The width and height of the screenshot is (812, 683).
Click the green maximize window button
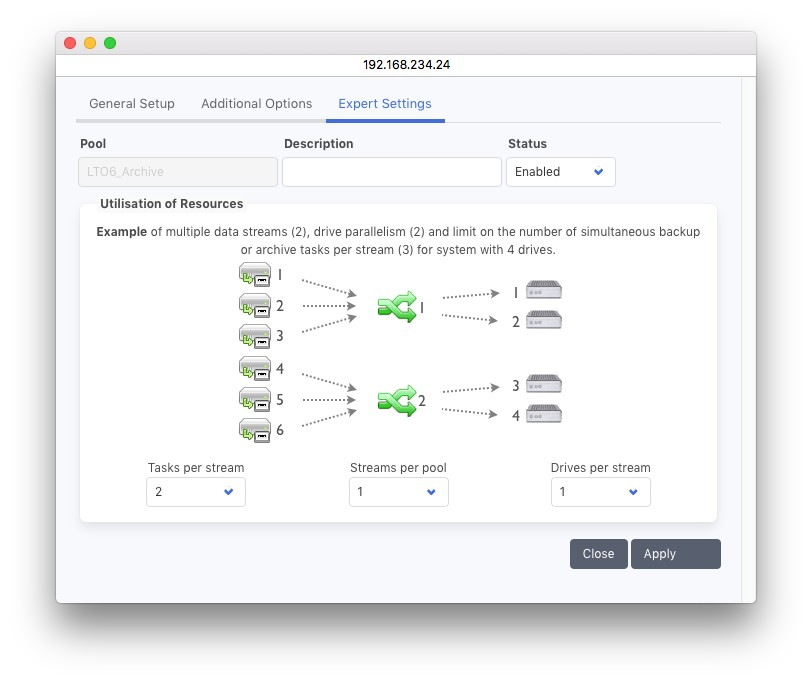(110, 43)
